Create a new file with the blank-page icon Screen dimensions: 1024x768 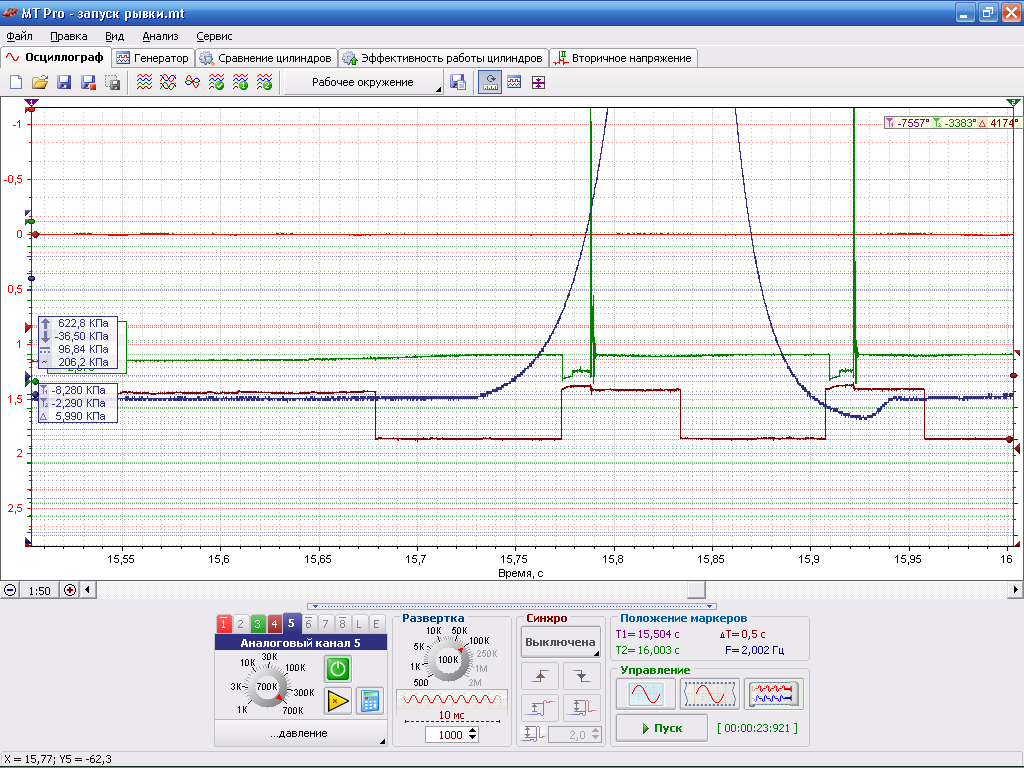[16, 82]
